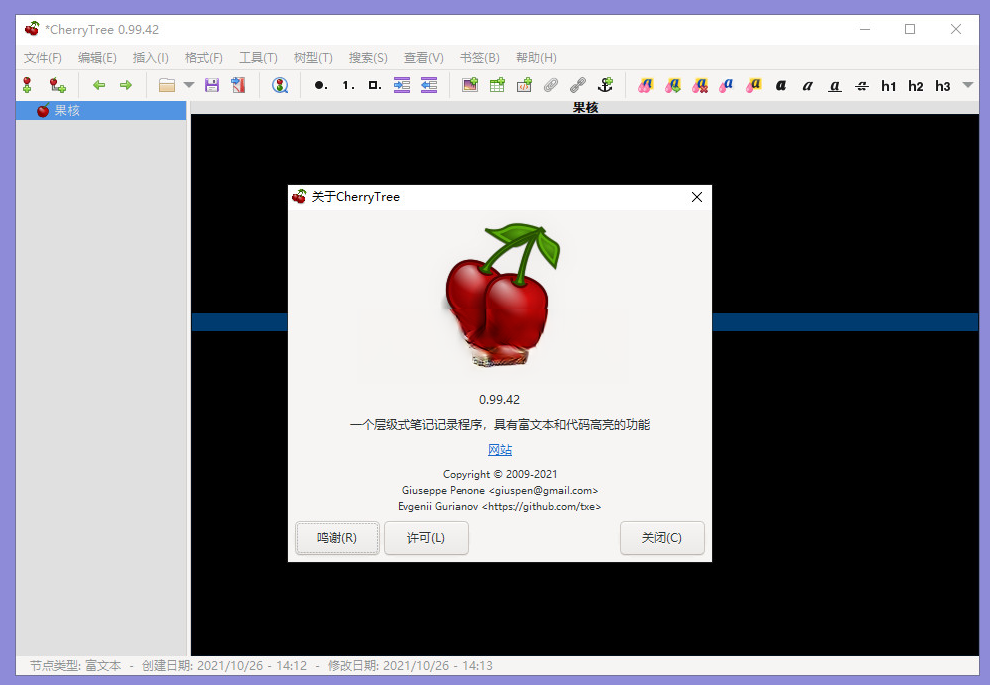Click the add subnode icon

[x=58, y=86]
